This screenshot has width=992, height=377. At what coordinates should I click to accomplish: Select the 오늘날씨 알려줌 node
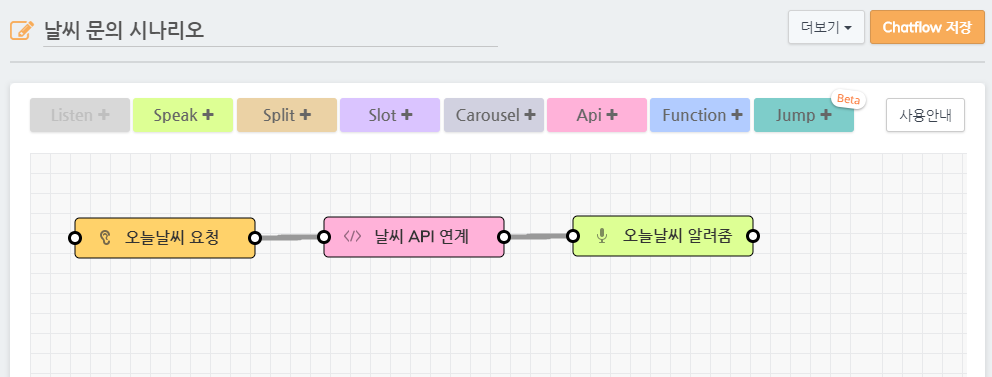point(663,236)
